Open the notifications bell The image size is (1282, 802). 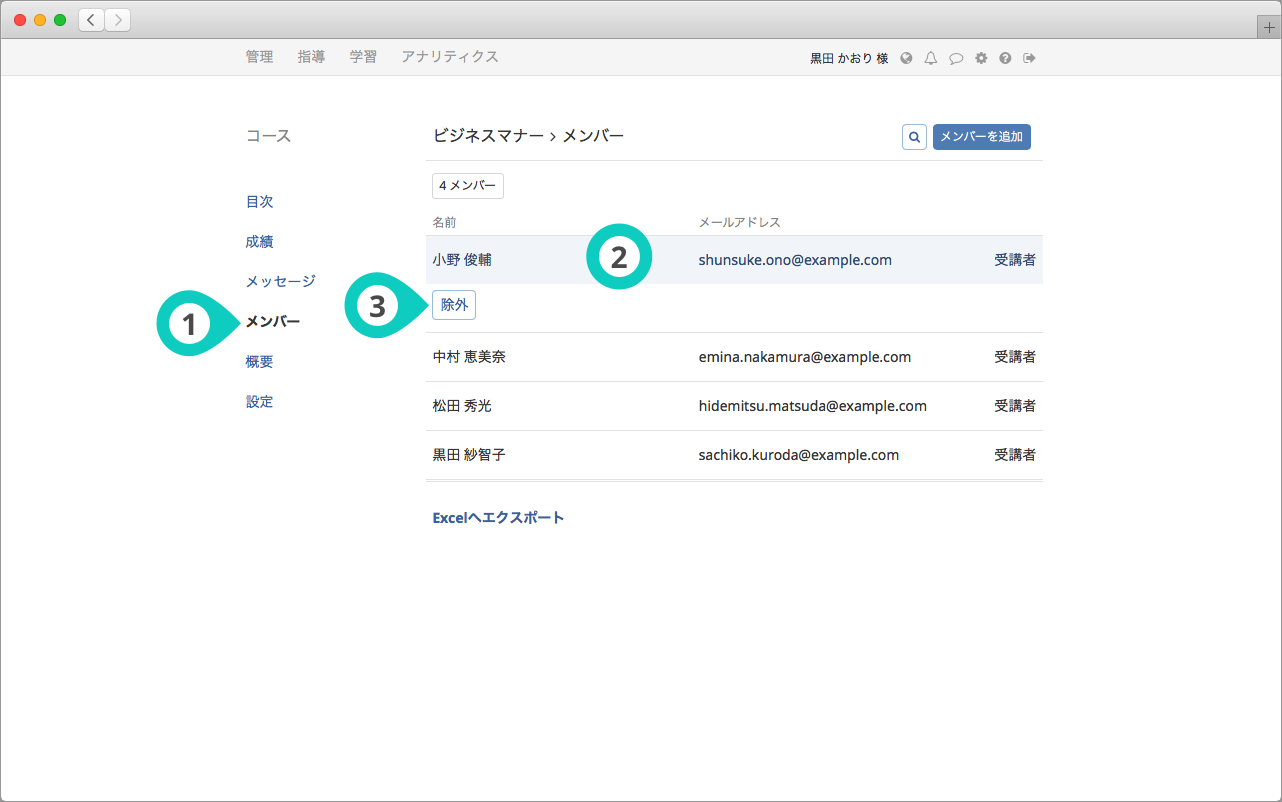click(x=931, y=58)
